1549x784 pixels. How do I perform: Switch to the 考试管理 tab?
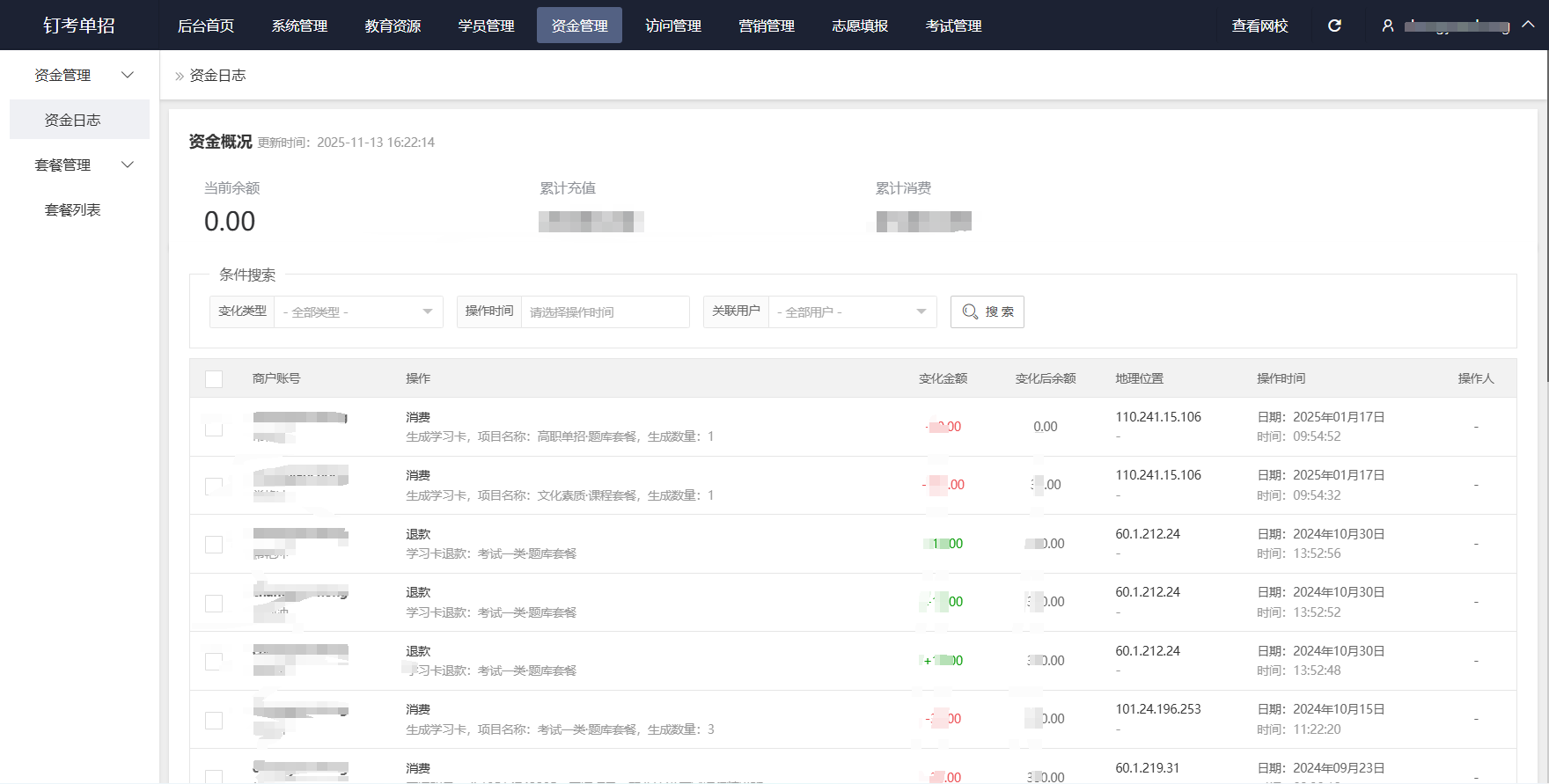point(953,26)
